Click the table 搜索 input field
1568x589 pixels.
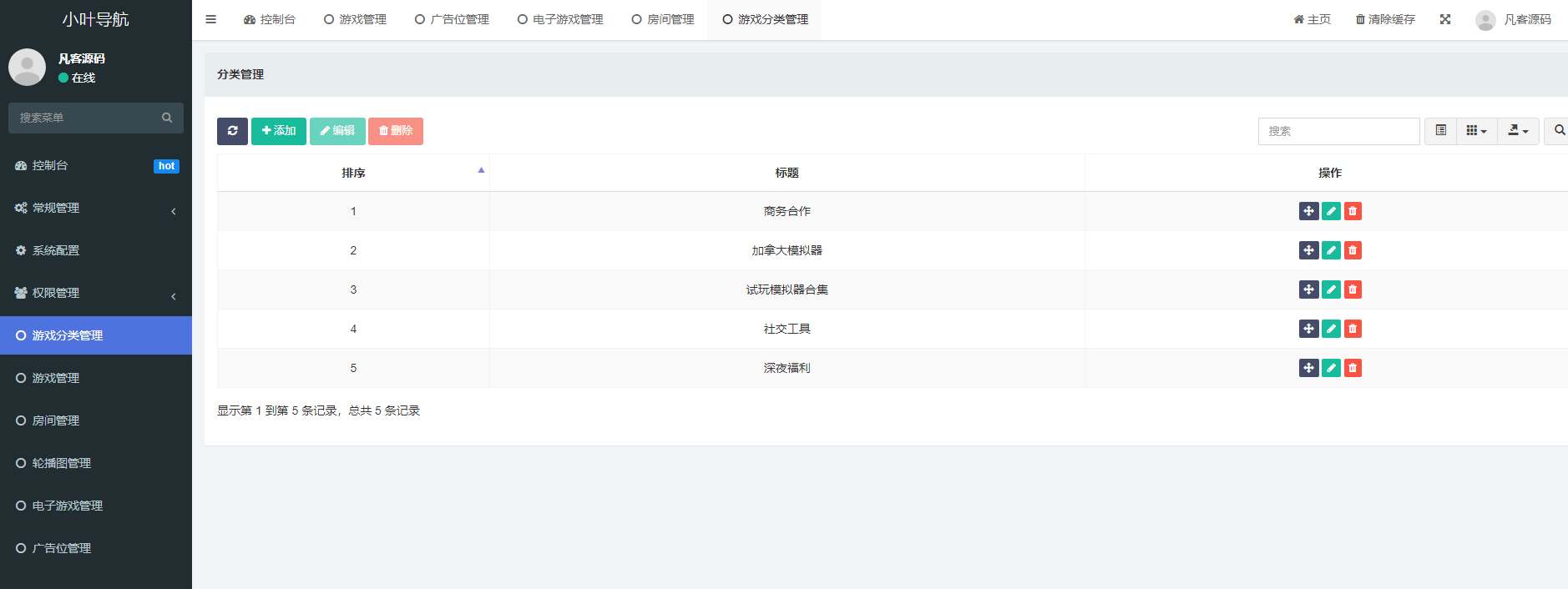coord(1338,131)
